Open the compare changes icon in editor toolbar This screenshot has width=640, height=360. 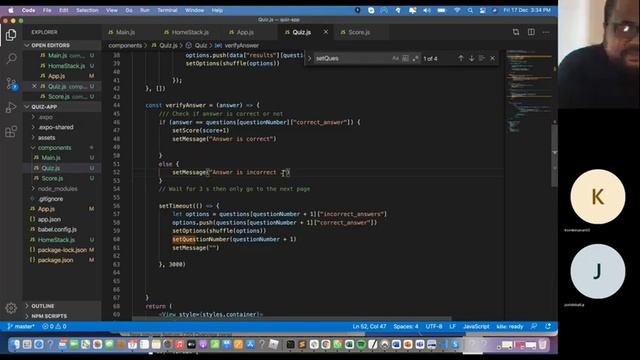point(516,32)
